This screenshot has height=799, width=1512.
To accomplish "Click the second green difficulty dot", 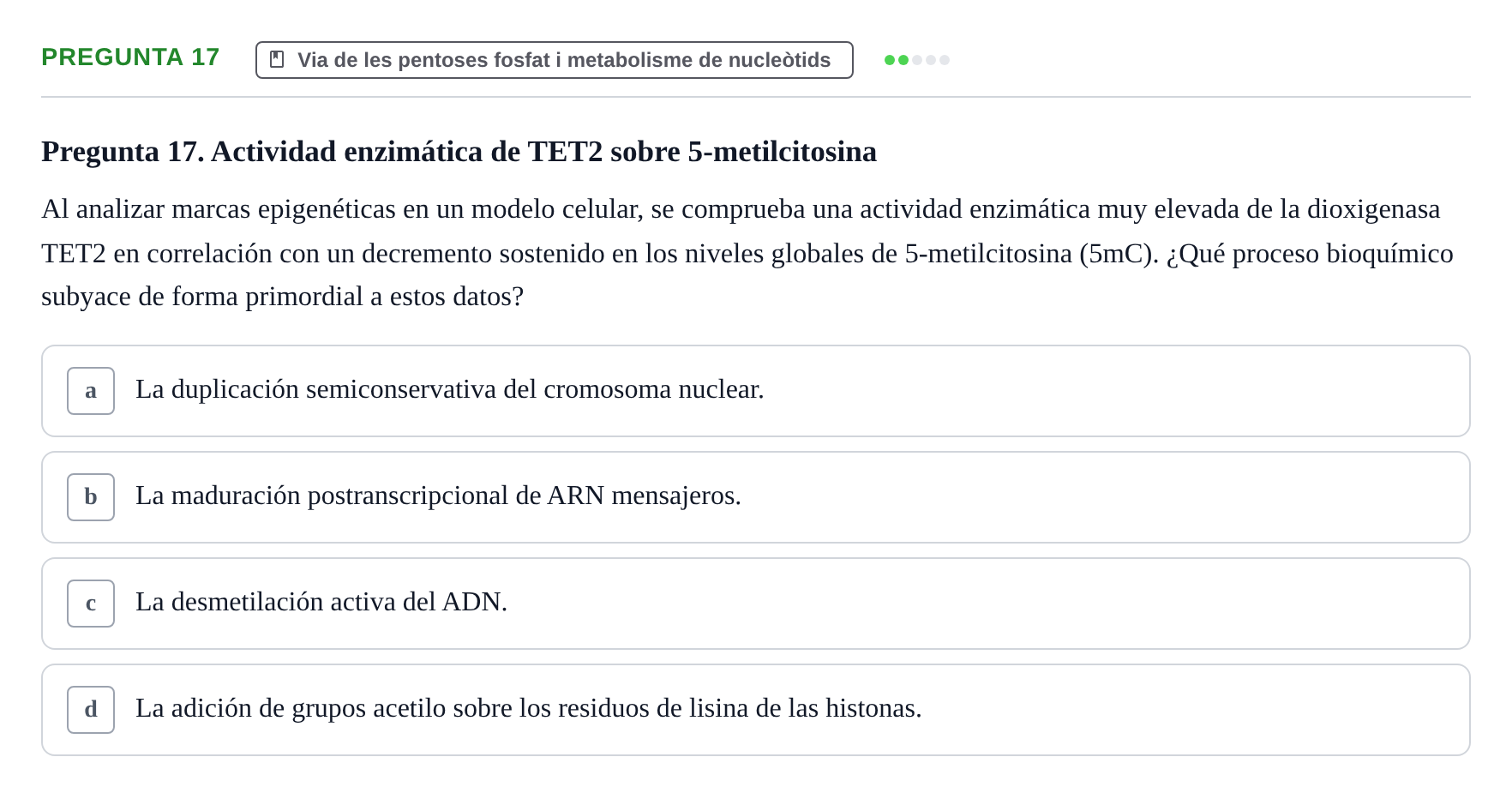I will (x=903, y=60).
